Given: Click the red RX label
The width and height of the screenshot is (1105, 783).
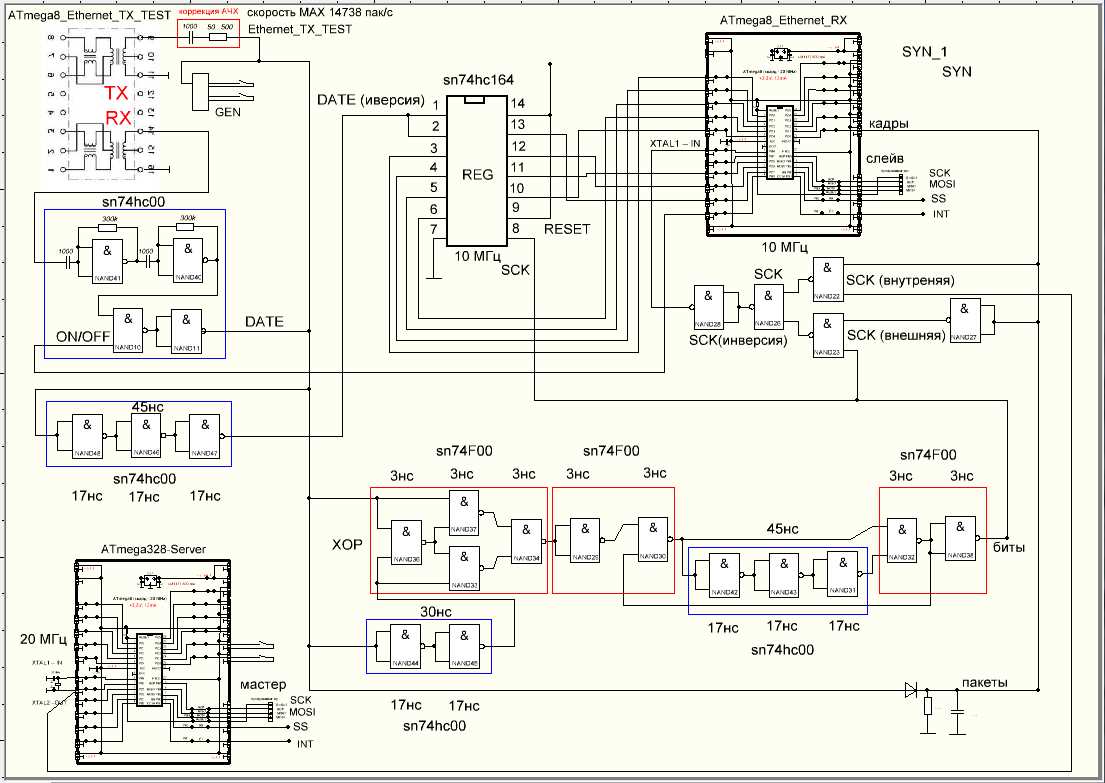Looking at the screenshot, I should pos(119,118).
